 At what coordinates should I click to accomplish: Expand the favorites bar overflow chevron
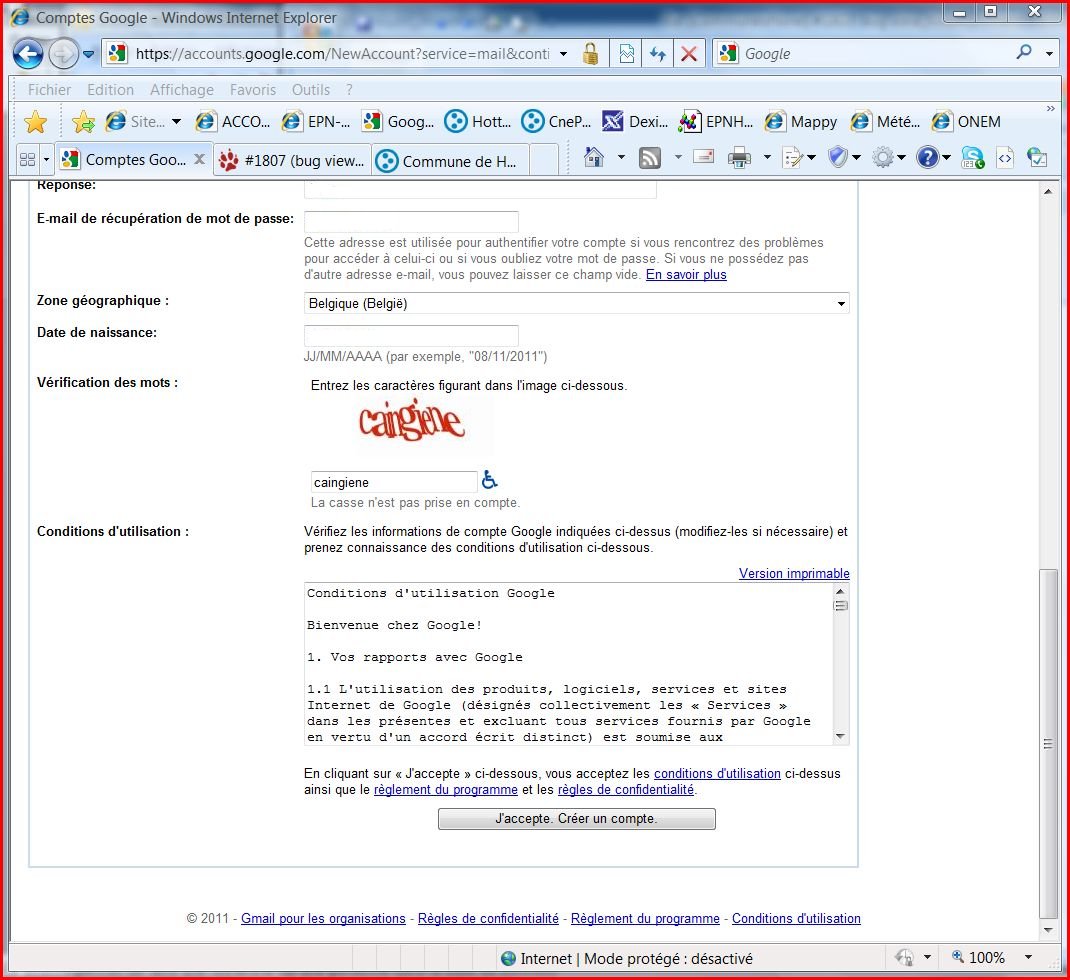click(1050, 109)
